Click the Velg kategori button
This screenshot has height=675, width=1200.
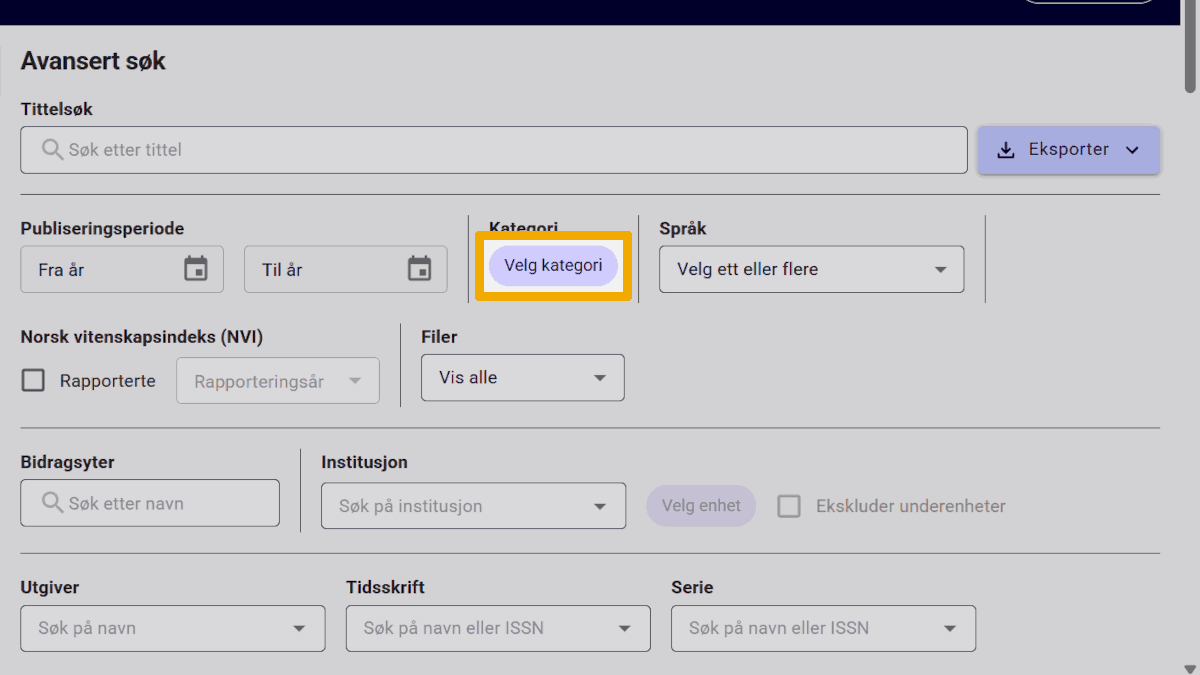coord(554,266)
